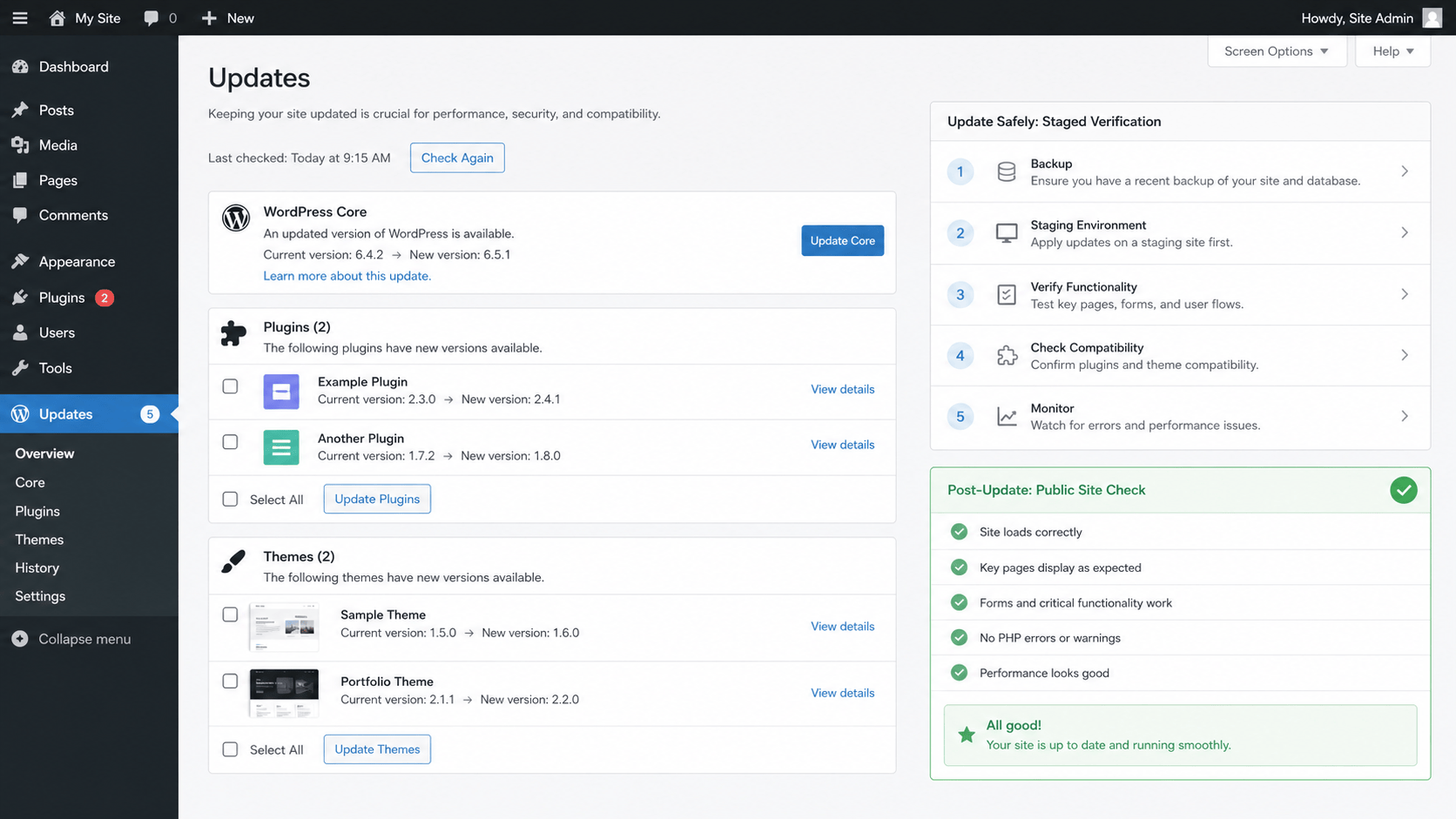1456x819 pixels.
Task: Click the blue 5 badge on Updates menu
Action: click(x=150, y=414)
